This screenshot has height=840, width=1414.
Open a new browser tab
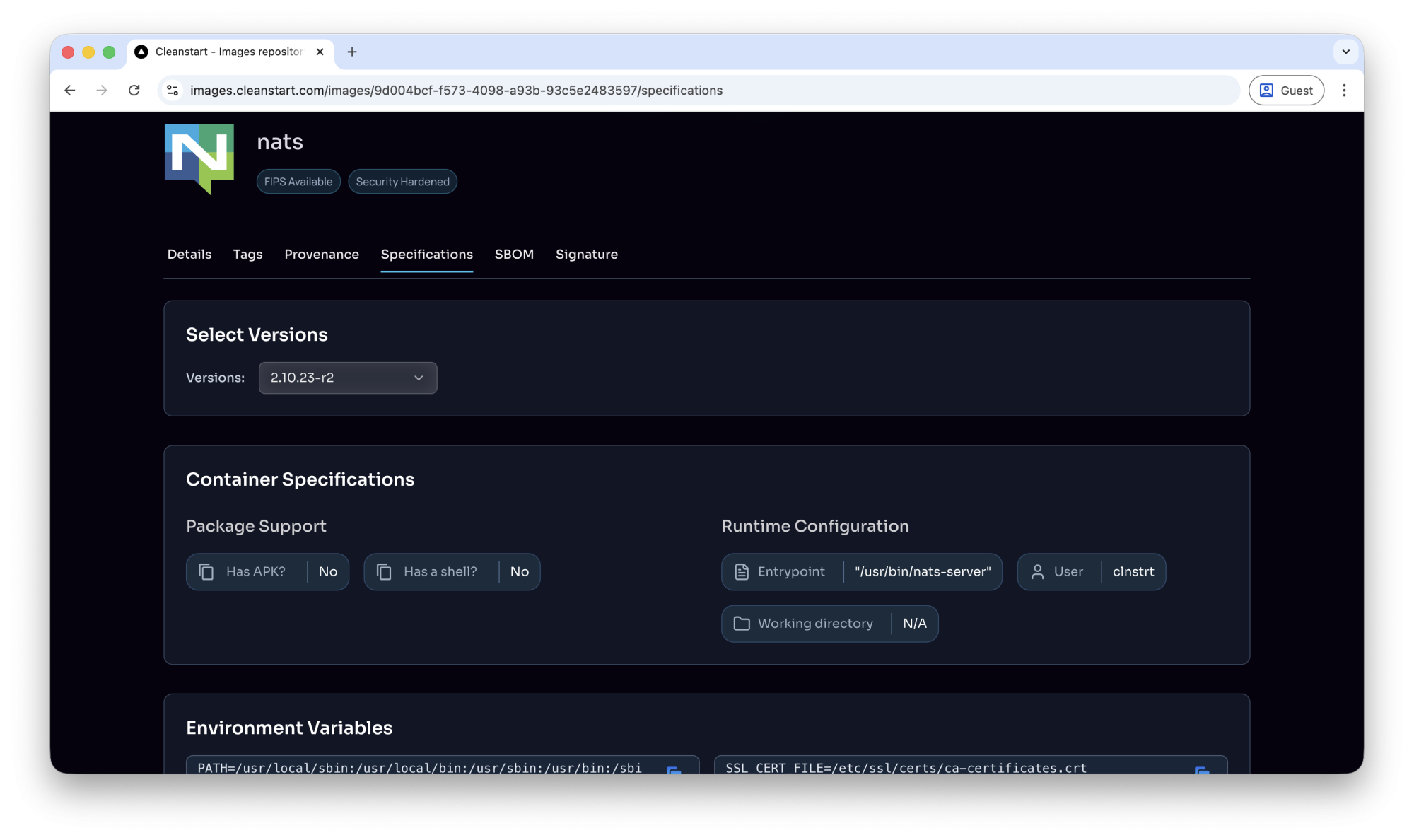(x=352, y=52)
